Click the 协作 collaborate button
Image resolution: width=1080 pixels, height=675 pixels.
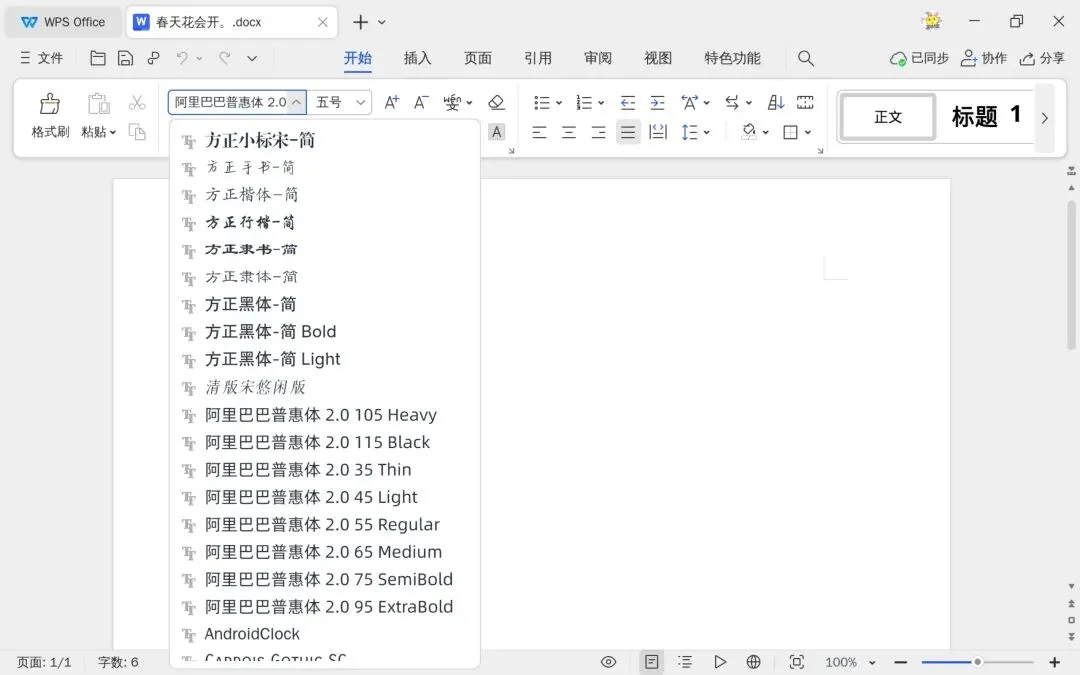[x=984, y=59]
